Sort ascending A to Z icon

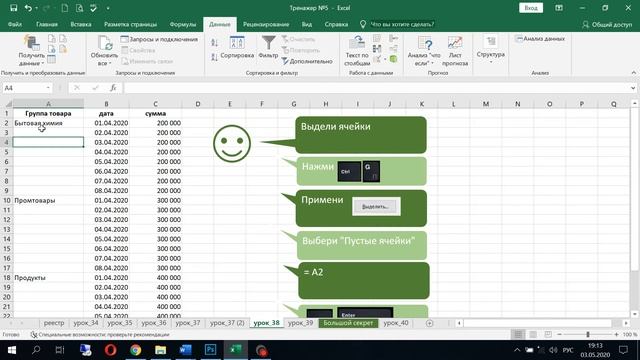coord(215,42)
